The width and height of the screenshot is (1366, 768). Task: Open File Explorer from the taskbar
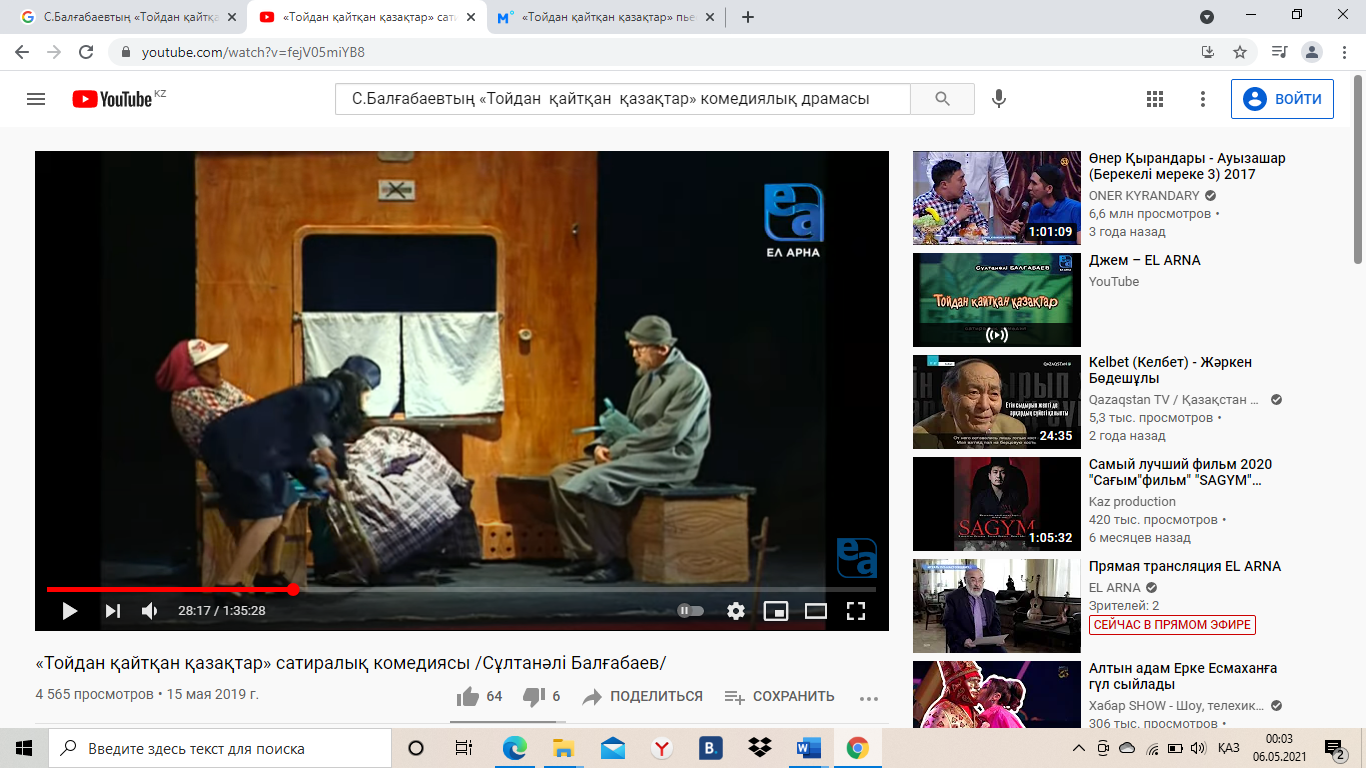coord(563,748)
